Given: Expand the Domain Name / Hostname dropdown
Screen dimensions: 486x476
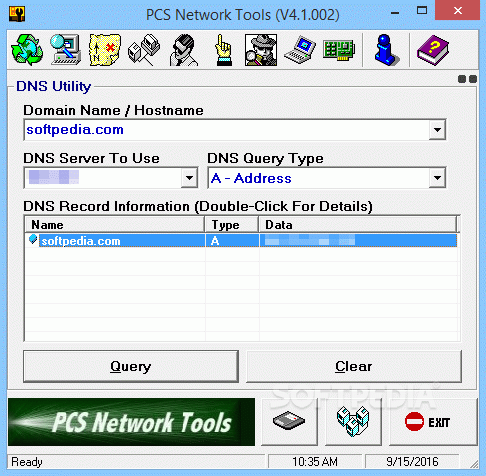Looking at the screenshot, I should [437, 129].
